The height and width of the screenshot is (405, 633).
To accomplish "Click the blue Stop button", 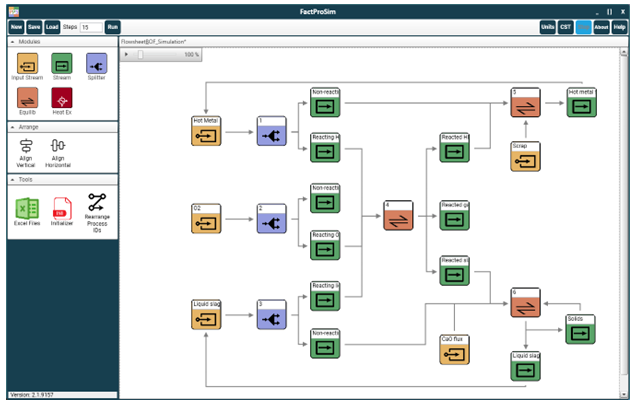I will [583, 27].
